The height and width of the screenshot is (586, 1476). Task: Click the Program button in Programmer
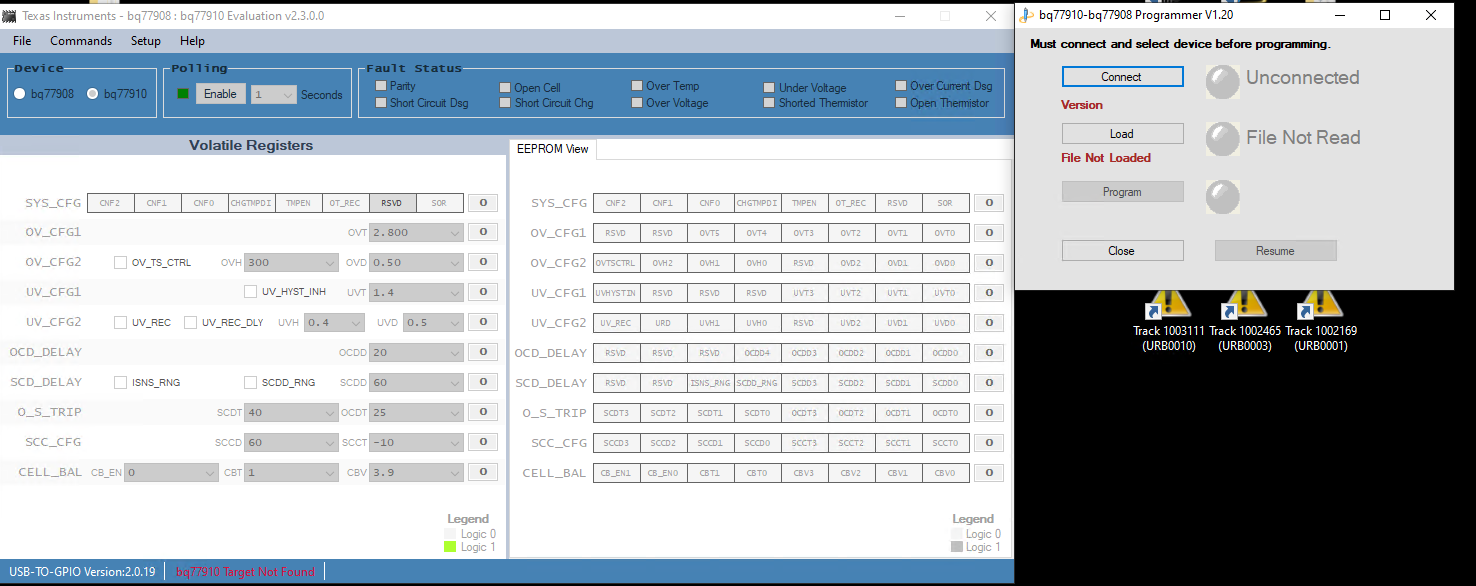(x=1122, y=192)
